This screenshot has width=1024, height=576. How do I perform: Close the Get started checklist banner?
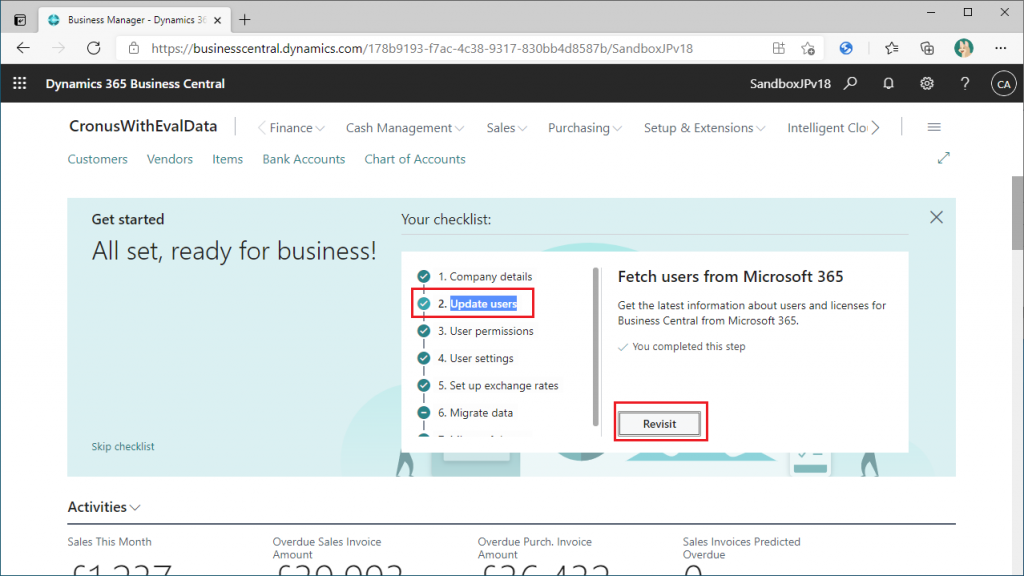point(936,217)
